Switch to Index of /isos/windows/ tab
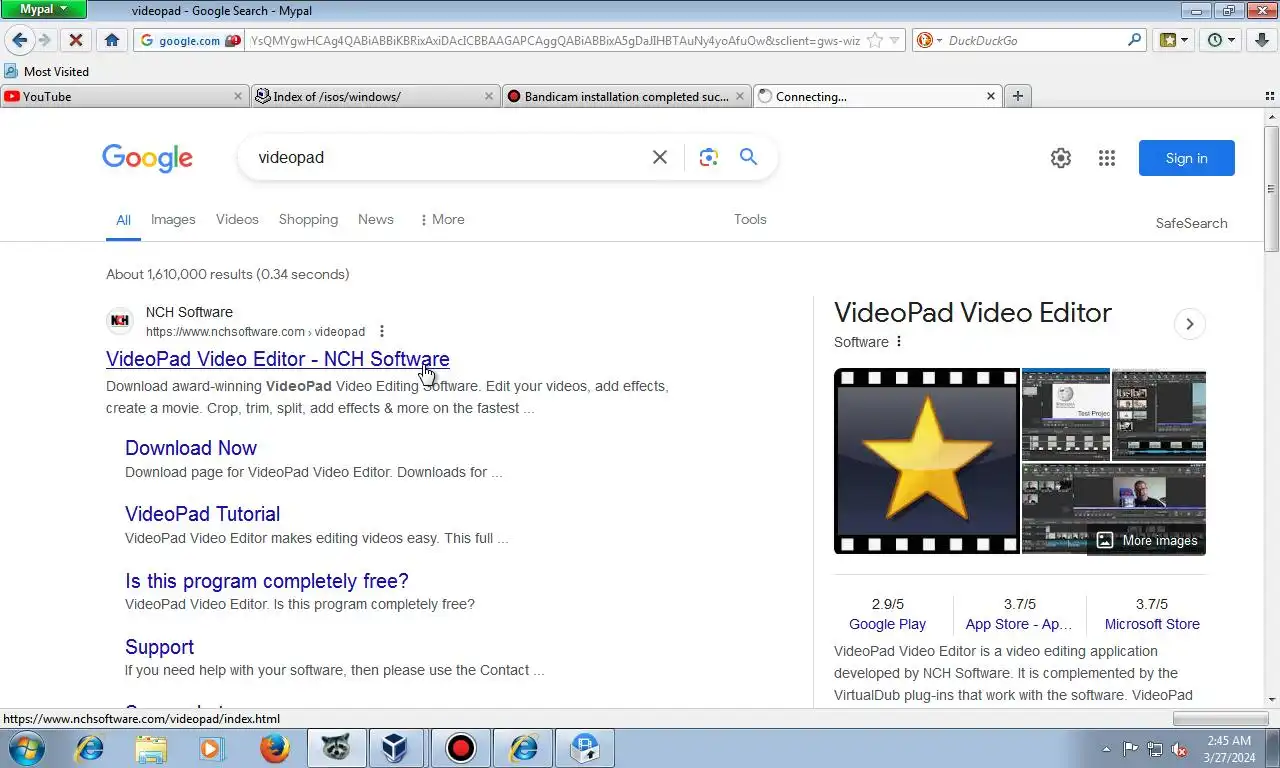1280x768 pixels. point(376,96)
